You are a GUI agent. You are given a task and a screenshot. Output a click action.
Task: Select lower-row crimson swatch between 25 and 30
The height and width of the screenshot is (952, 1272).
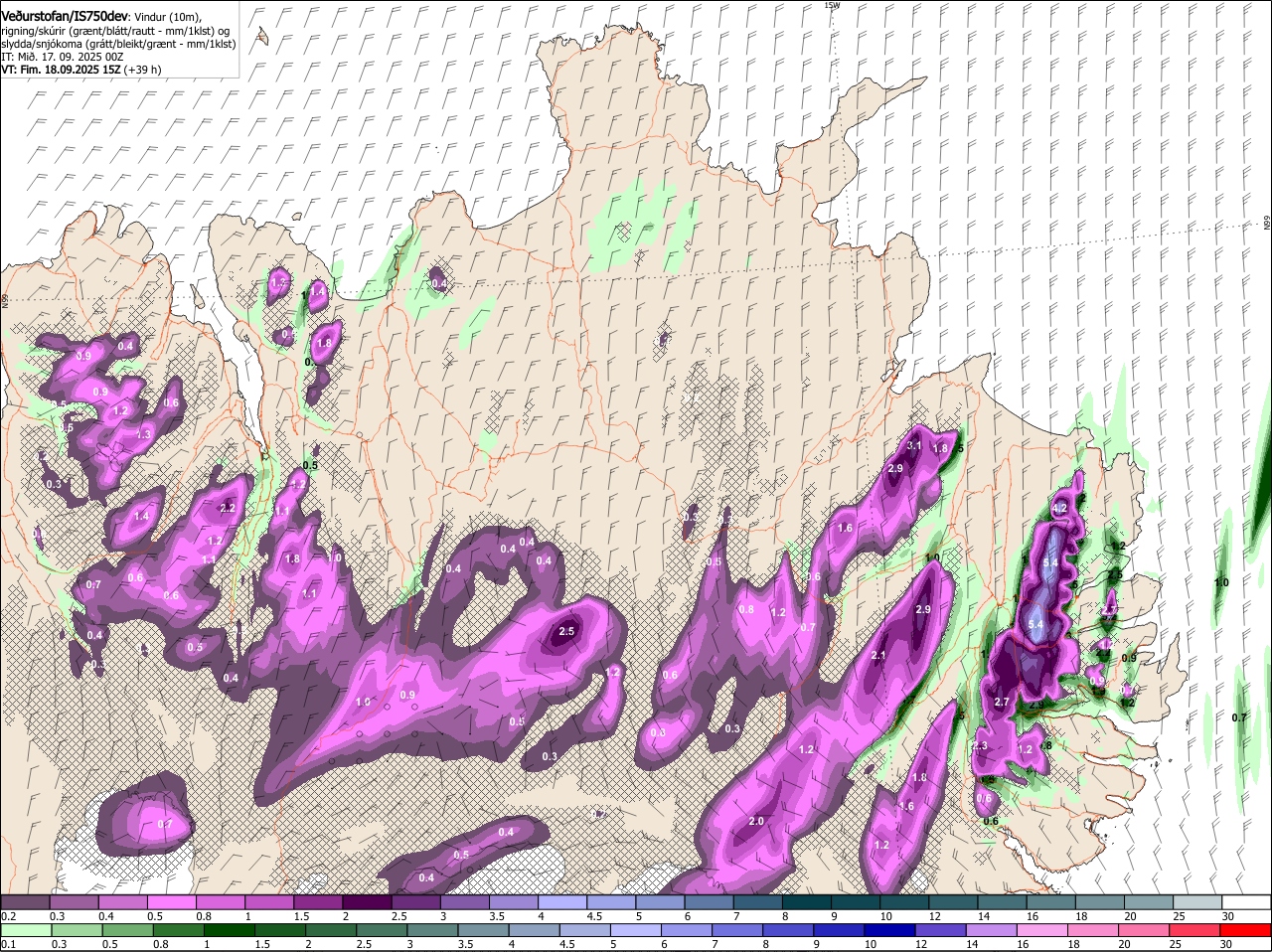point(1193,930)
